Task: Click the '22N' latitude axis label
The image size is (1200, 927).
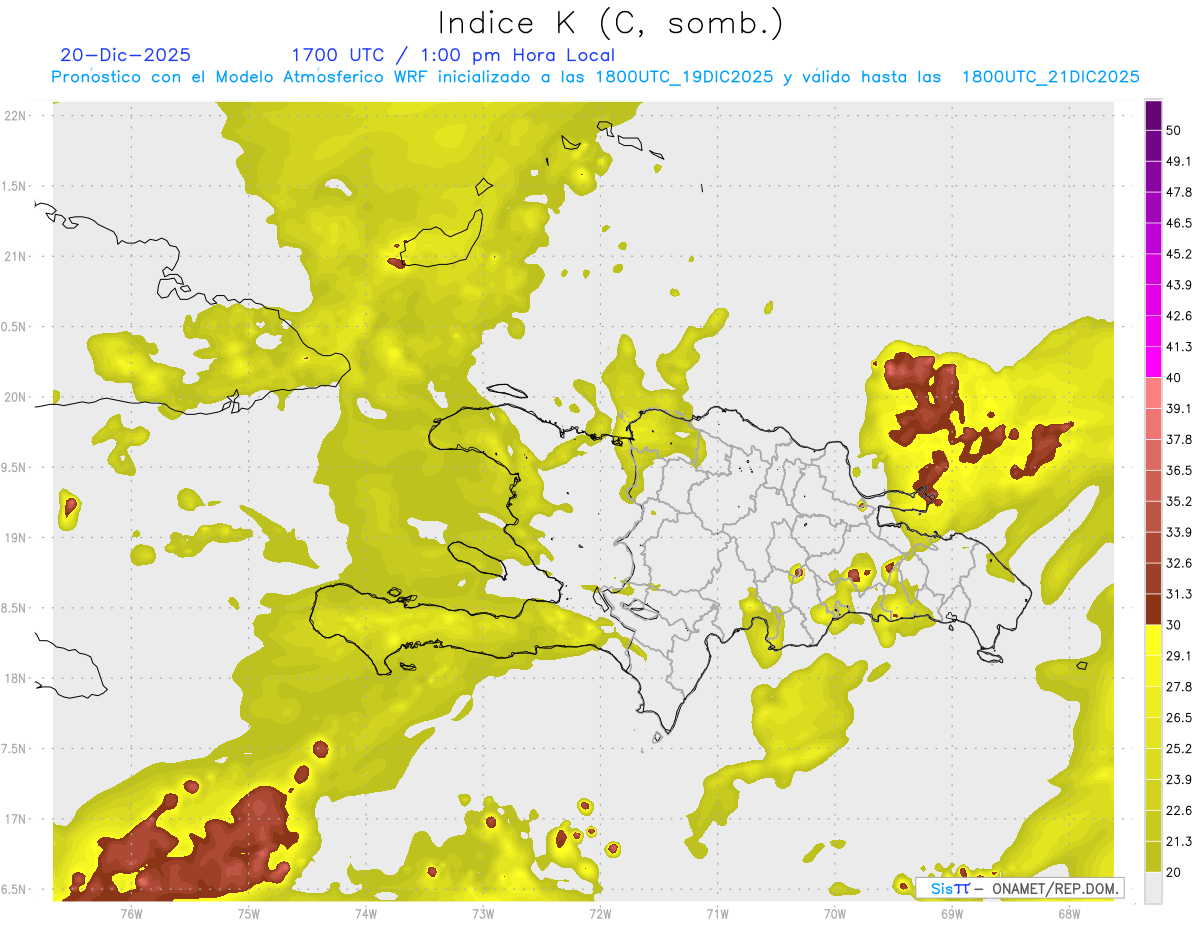Action: point(15,115)
